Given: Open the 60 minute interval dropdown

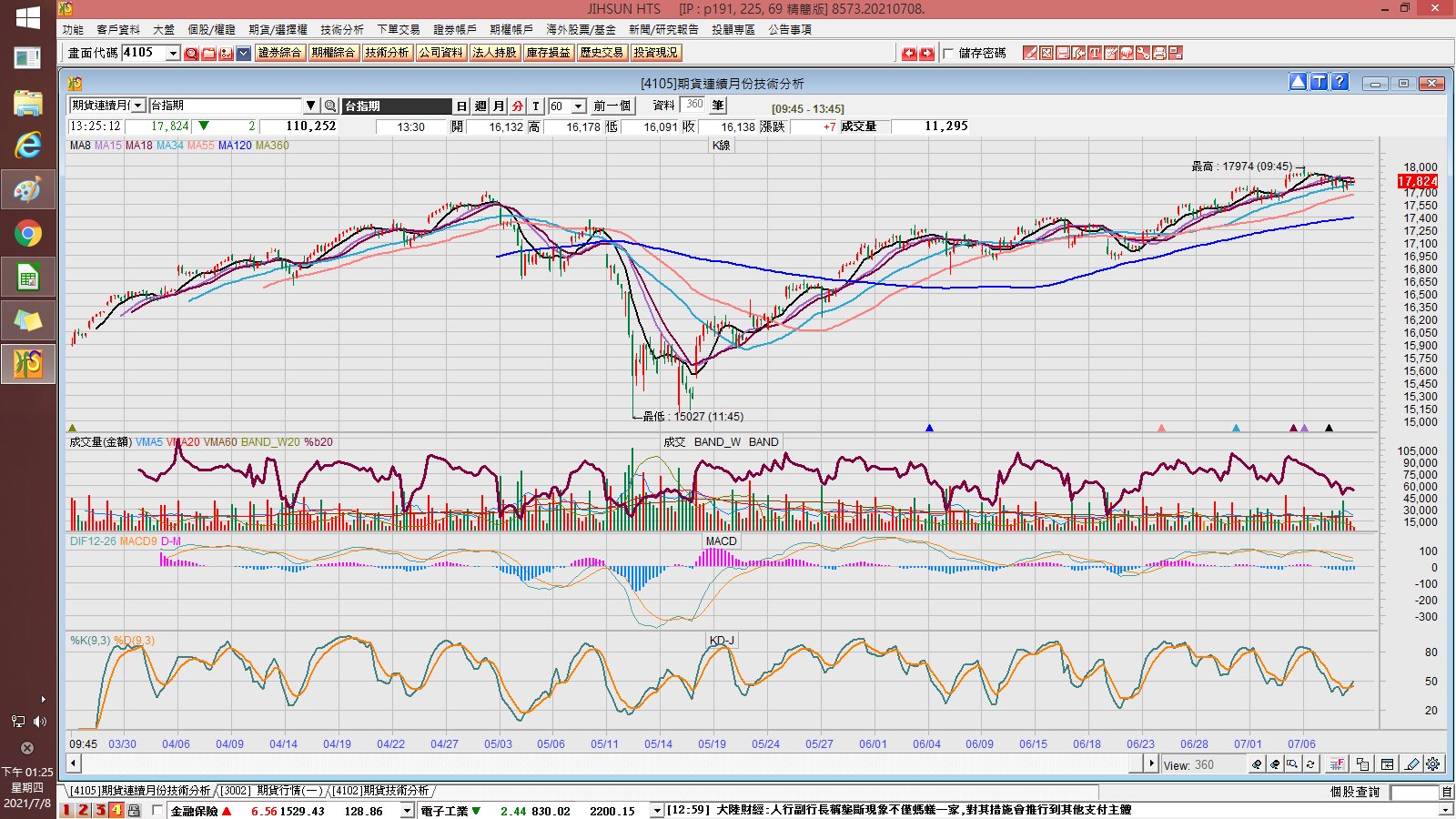Looking at the screenshot, I should 578,106.
